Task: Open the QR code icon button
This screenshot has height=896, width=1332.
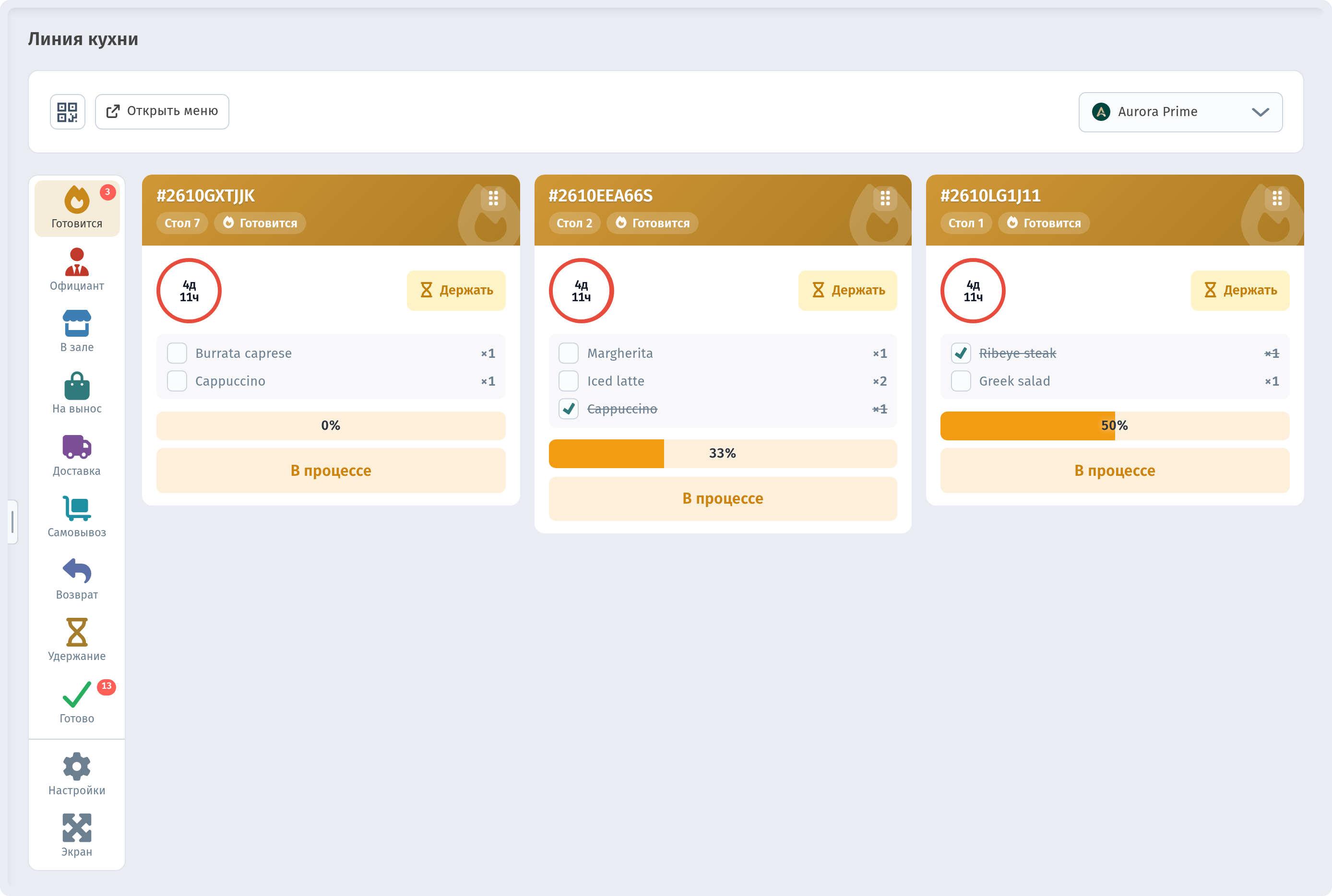Action: (68, 112)
